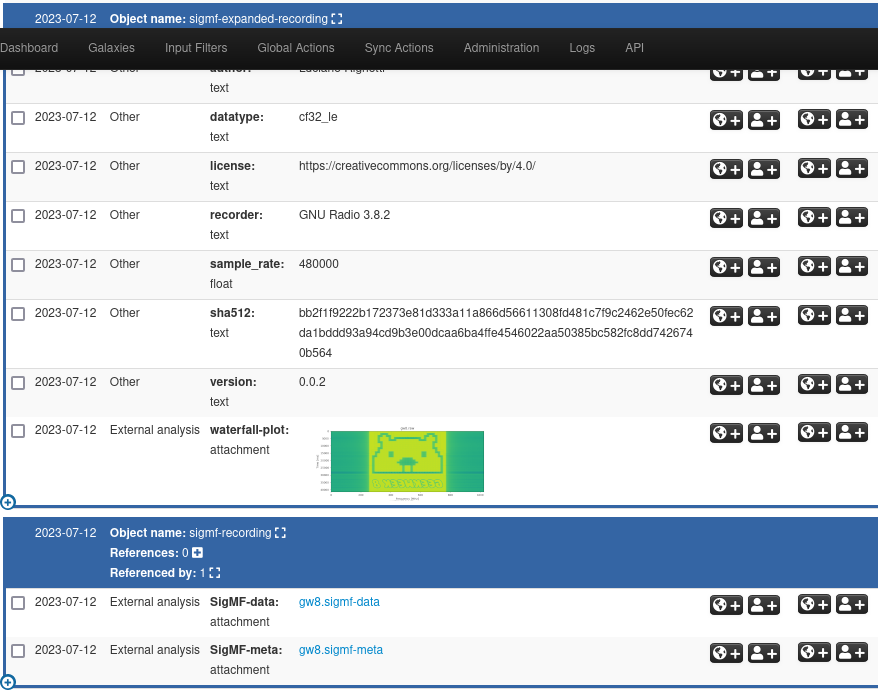Click rightmost globe-plus icon in recorder row
878x690 pixels.
[814, 217]
